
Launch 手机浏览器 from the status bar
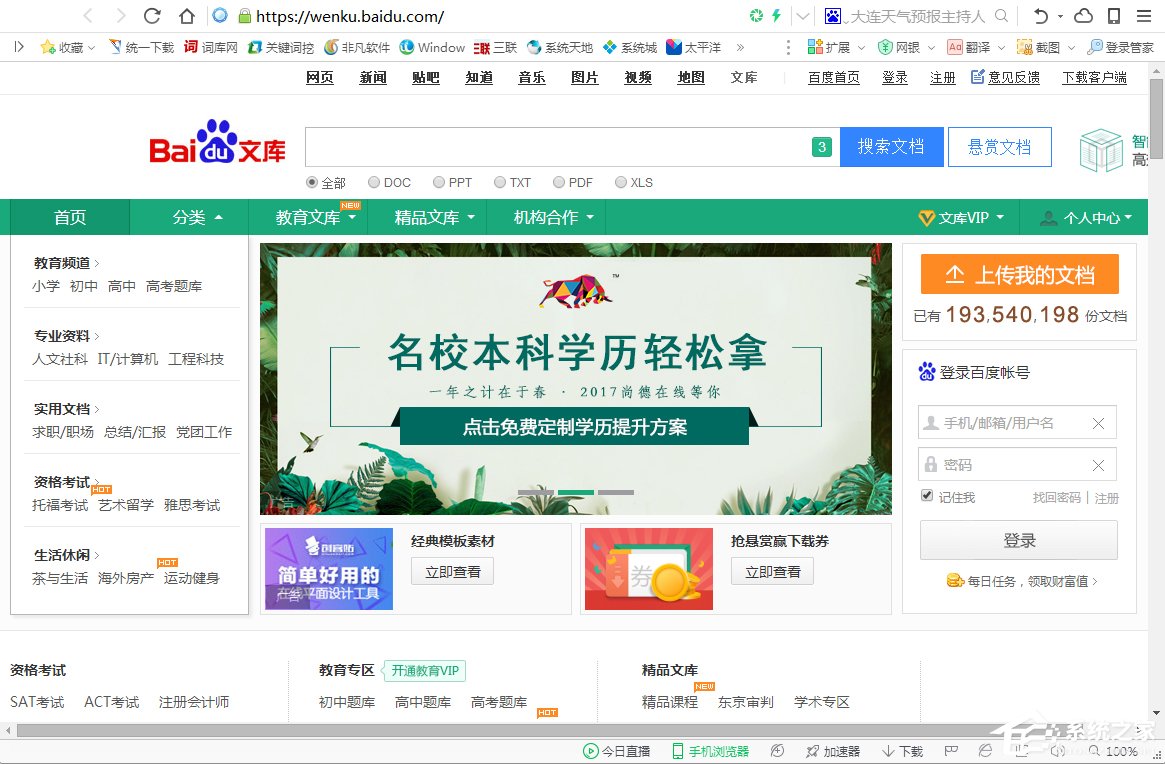click(x=711, y=750)
